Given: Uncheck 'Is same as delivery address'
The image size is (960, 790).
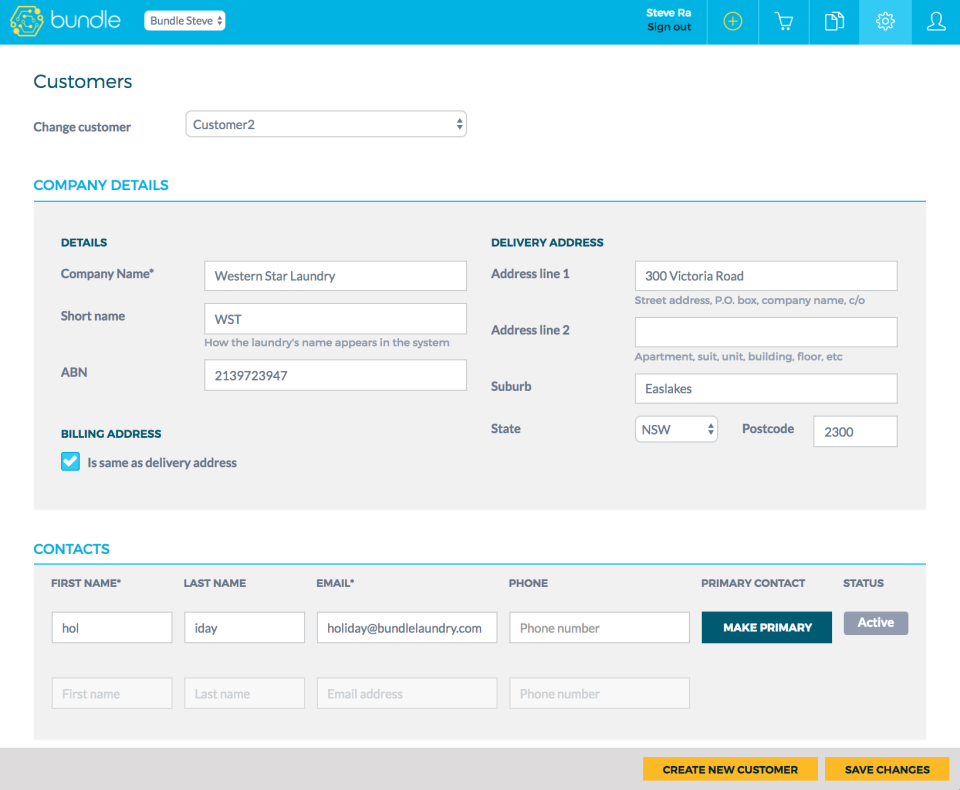Looking at the screenshot, I should [70, 462].
